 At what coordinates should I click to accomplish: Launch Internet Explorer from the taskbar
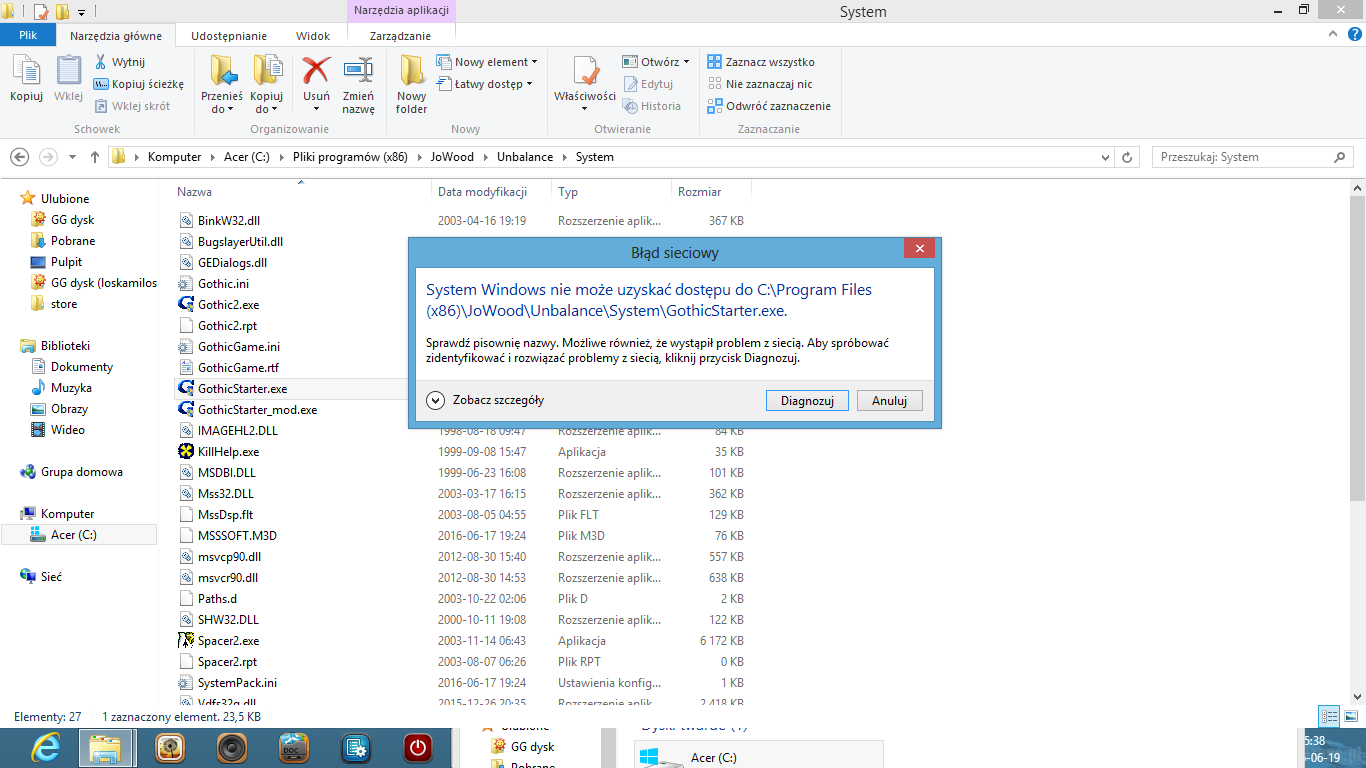click(x=45, y=747)
